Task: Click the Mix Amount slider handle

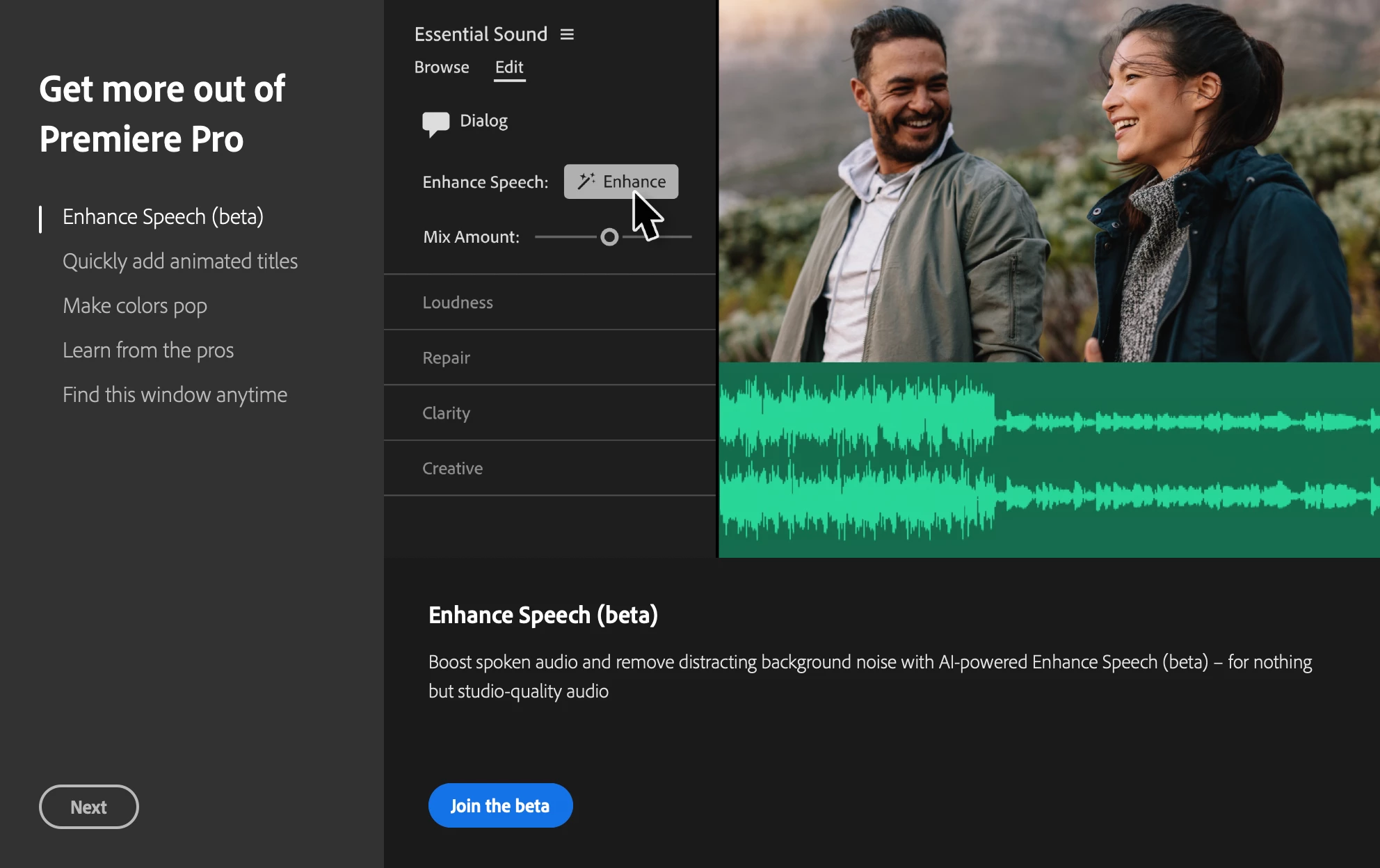Action: [x=609, y=237]
